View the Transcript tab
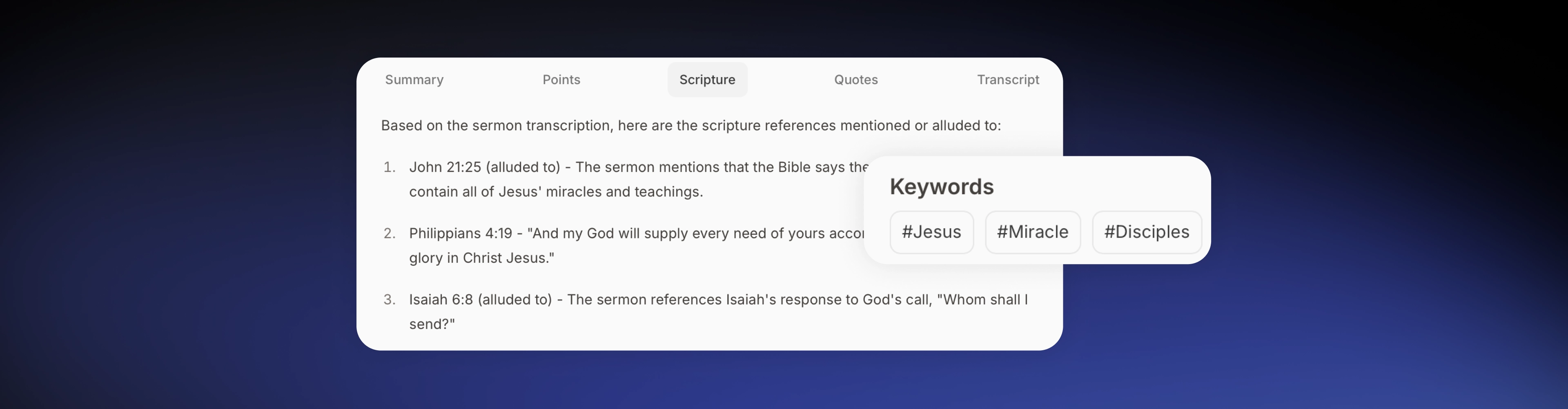This screenshot has height=409, width=1568. [x=1008, y=80]
